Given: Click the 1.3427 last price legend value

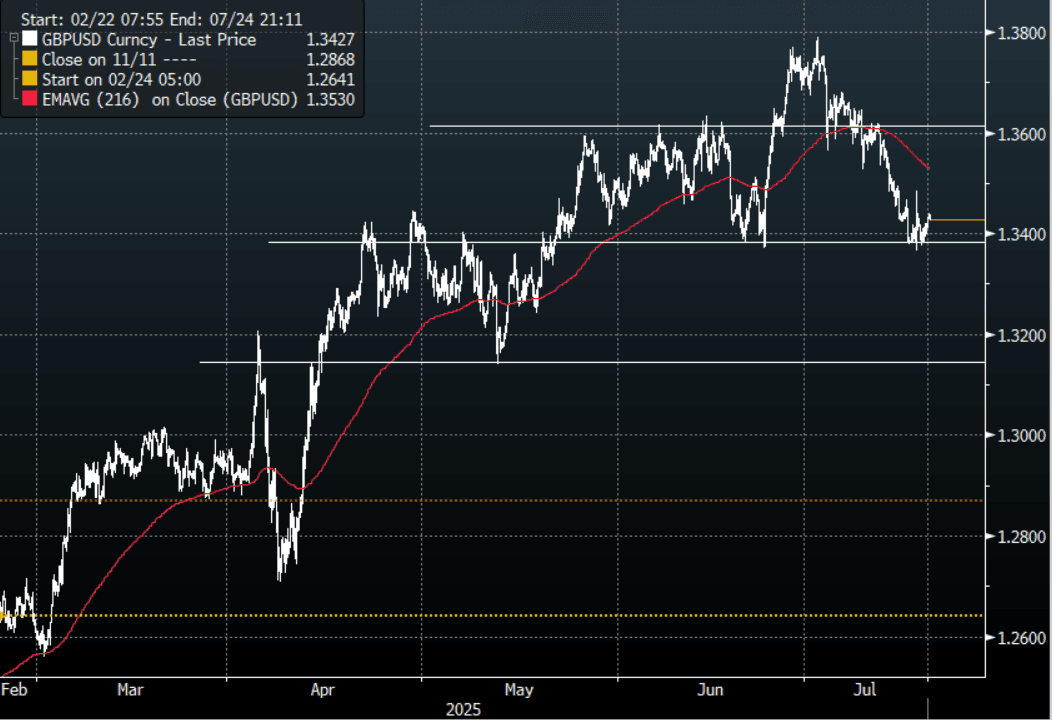Looking at the screenshot, I should pyautogui.click(x=333, y=40).
